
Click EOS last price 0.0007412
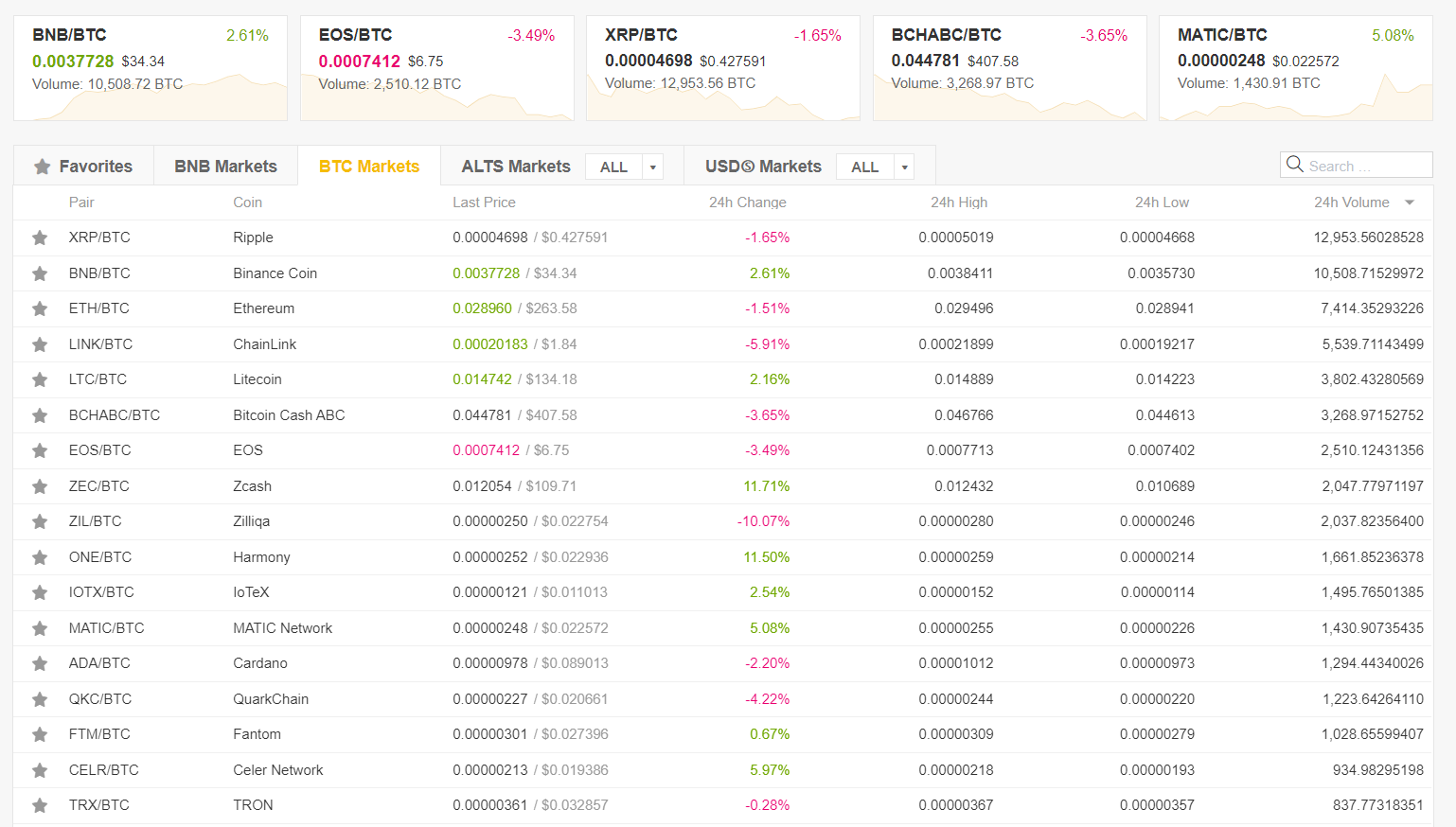pos(487,450)
